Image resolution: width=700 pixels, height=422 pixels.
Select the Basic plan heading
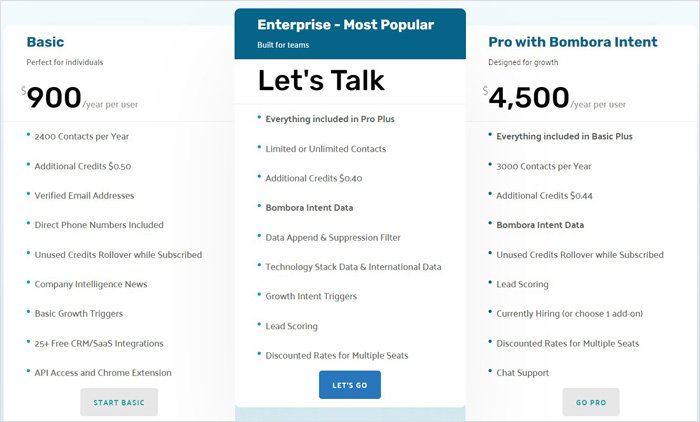point(45,42)
